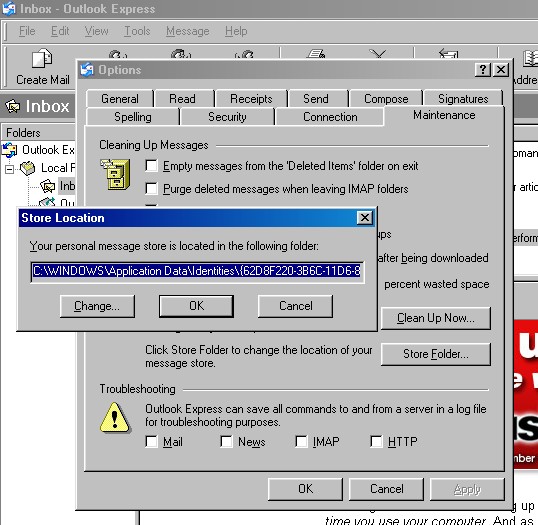This screenshot has height=525, width=538.
Task: Click the Folders pane header
Action: pos(38,132)
